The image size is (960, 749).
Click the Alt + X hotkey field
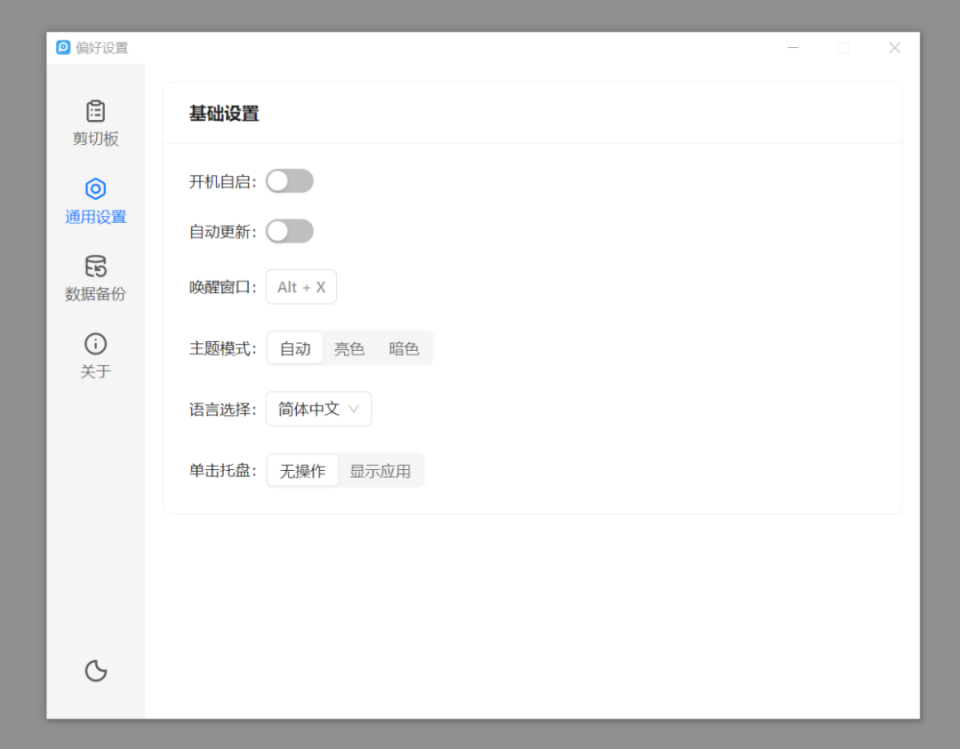(x=300, y=287)
